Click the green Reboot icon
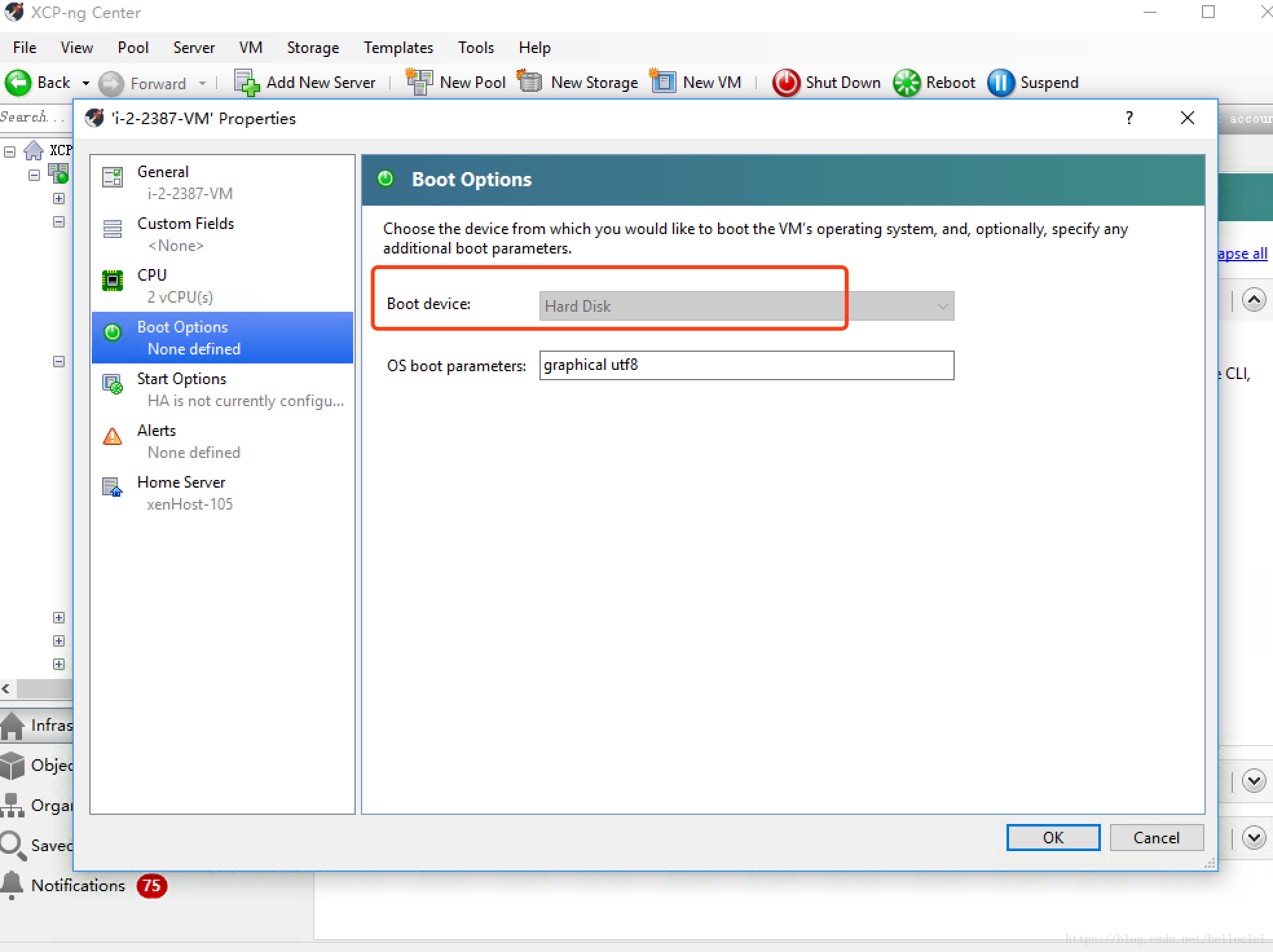1273x952 pixels. pyautogui.click(x=907, y=83)
